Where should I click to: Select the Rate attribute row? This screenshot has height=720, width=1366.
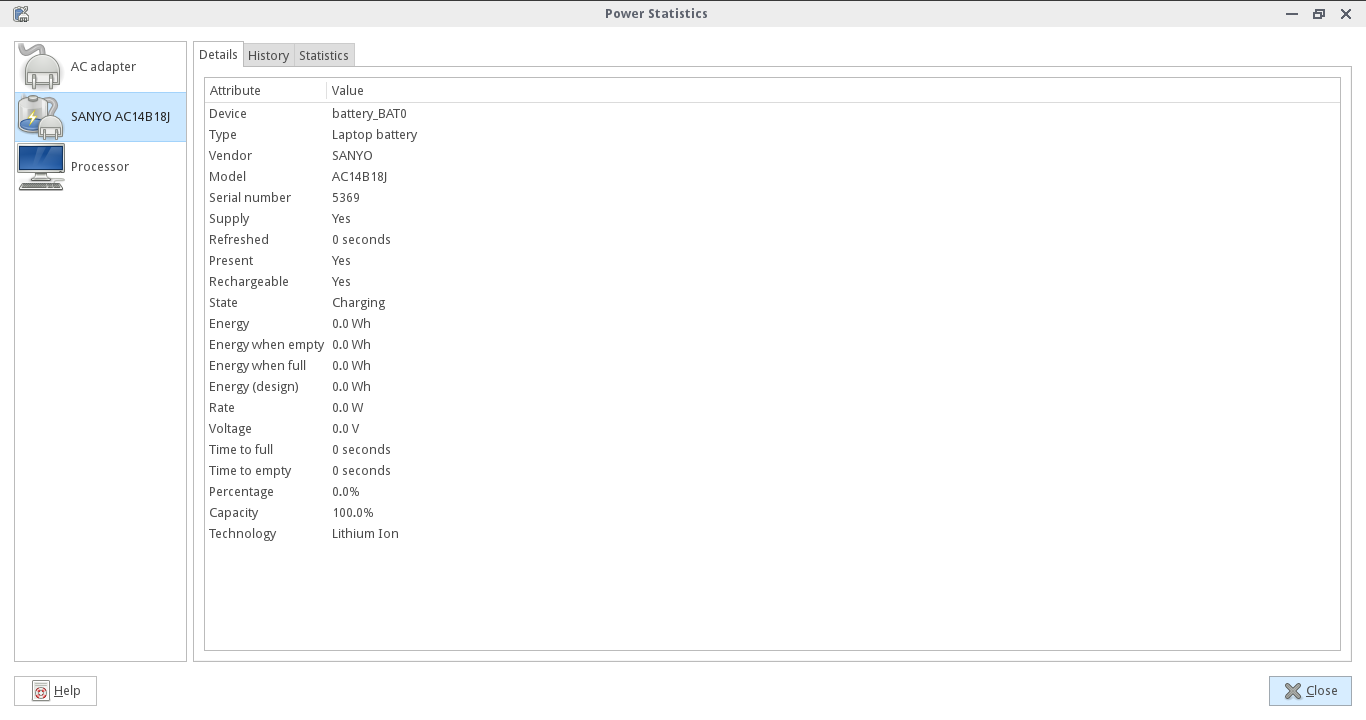coord(222,408)
